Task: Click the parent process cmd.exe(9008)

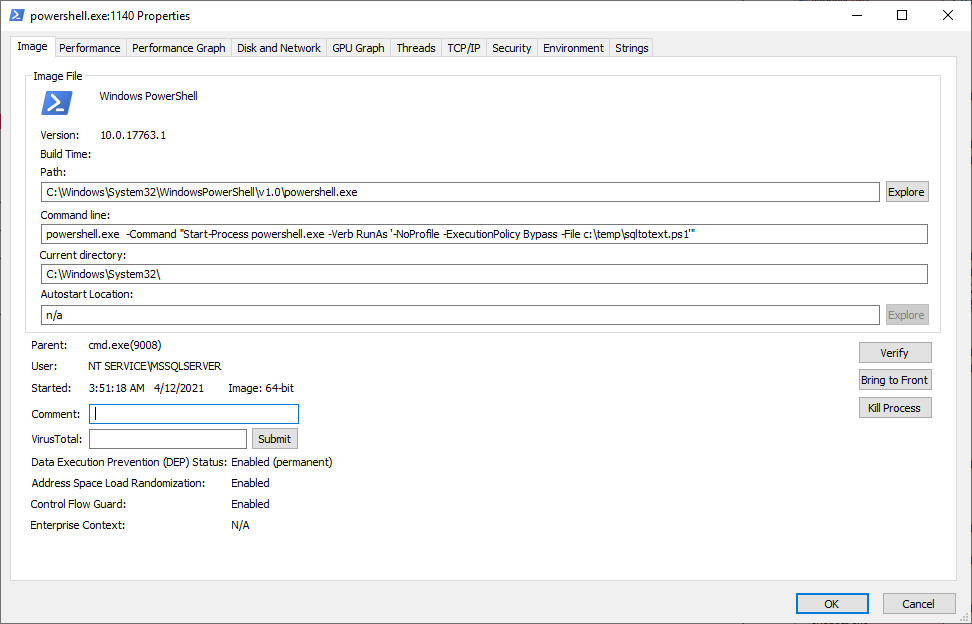Action: coord(125,345)
